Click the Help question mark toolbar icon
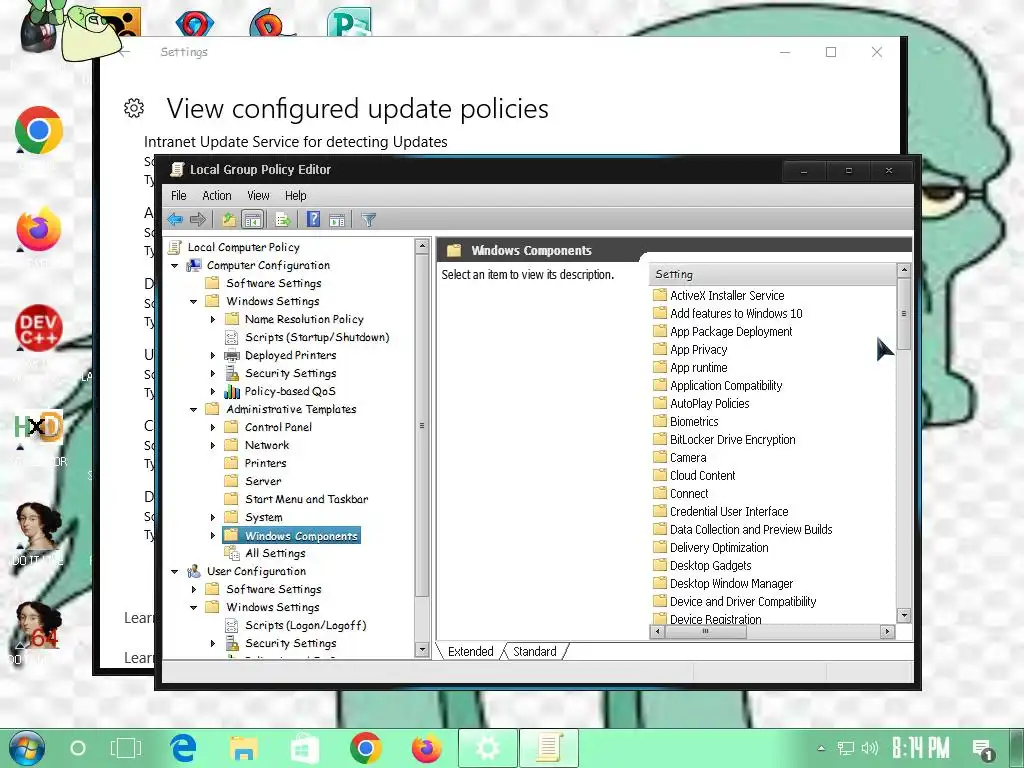Image resolution: width=1024 pixels, height=768 pixels. coord(313,220)
